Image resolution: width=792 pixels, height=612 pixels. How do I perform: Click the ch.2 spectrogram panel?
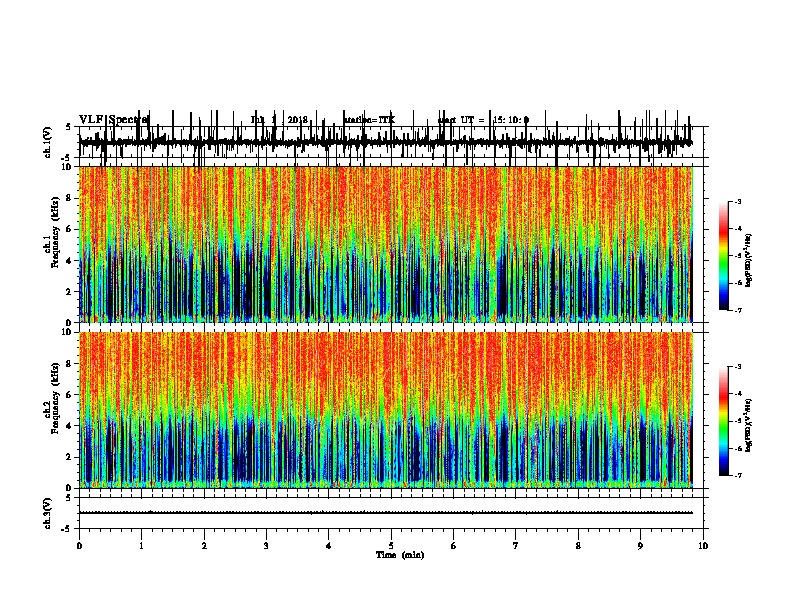386,410
